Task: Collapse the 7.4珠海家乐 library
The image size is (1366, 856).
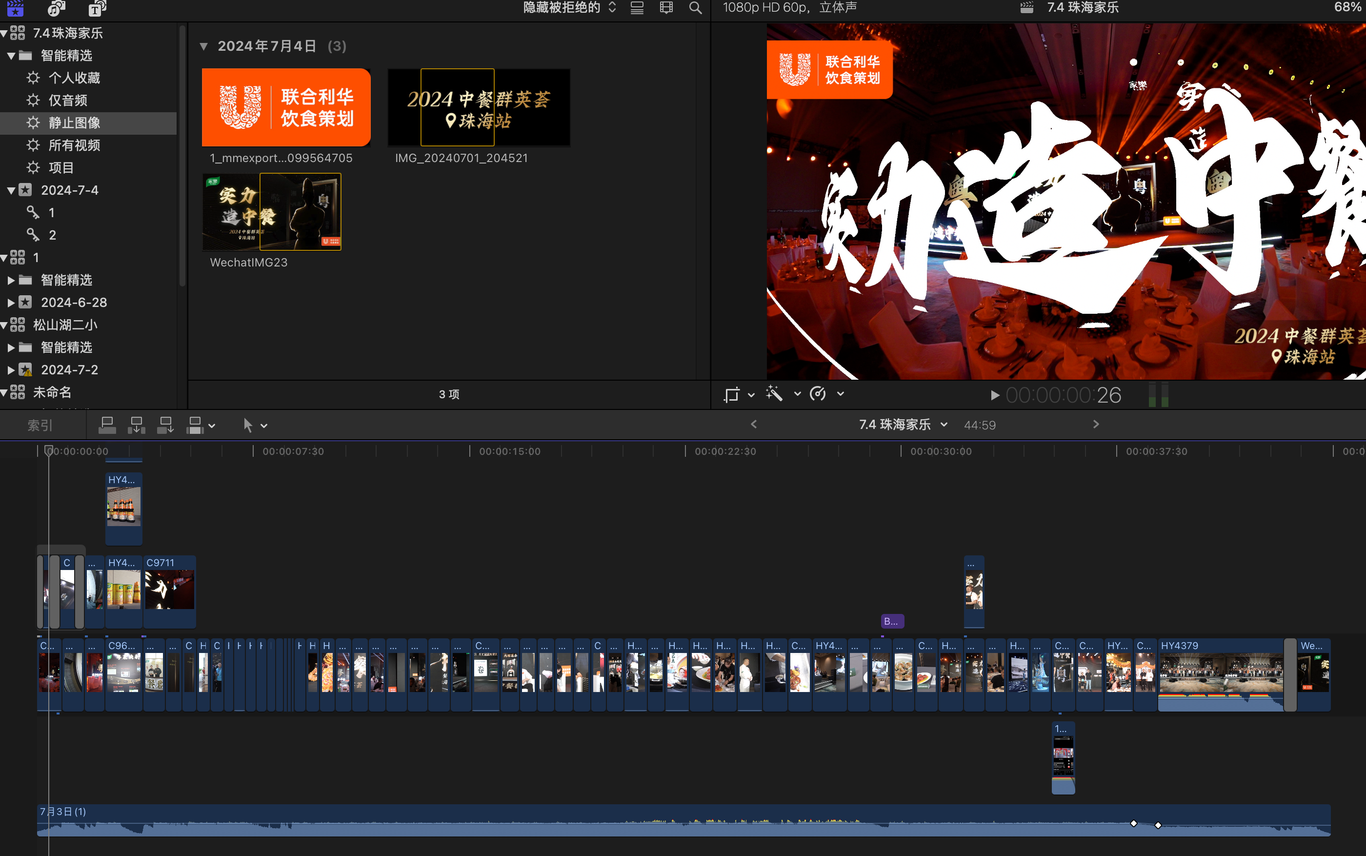Action: pos(4,33)
